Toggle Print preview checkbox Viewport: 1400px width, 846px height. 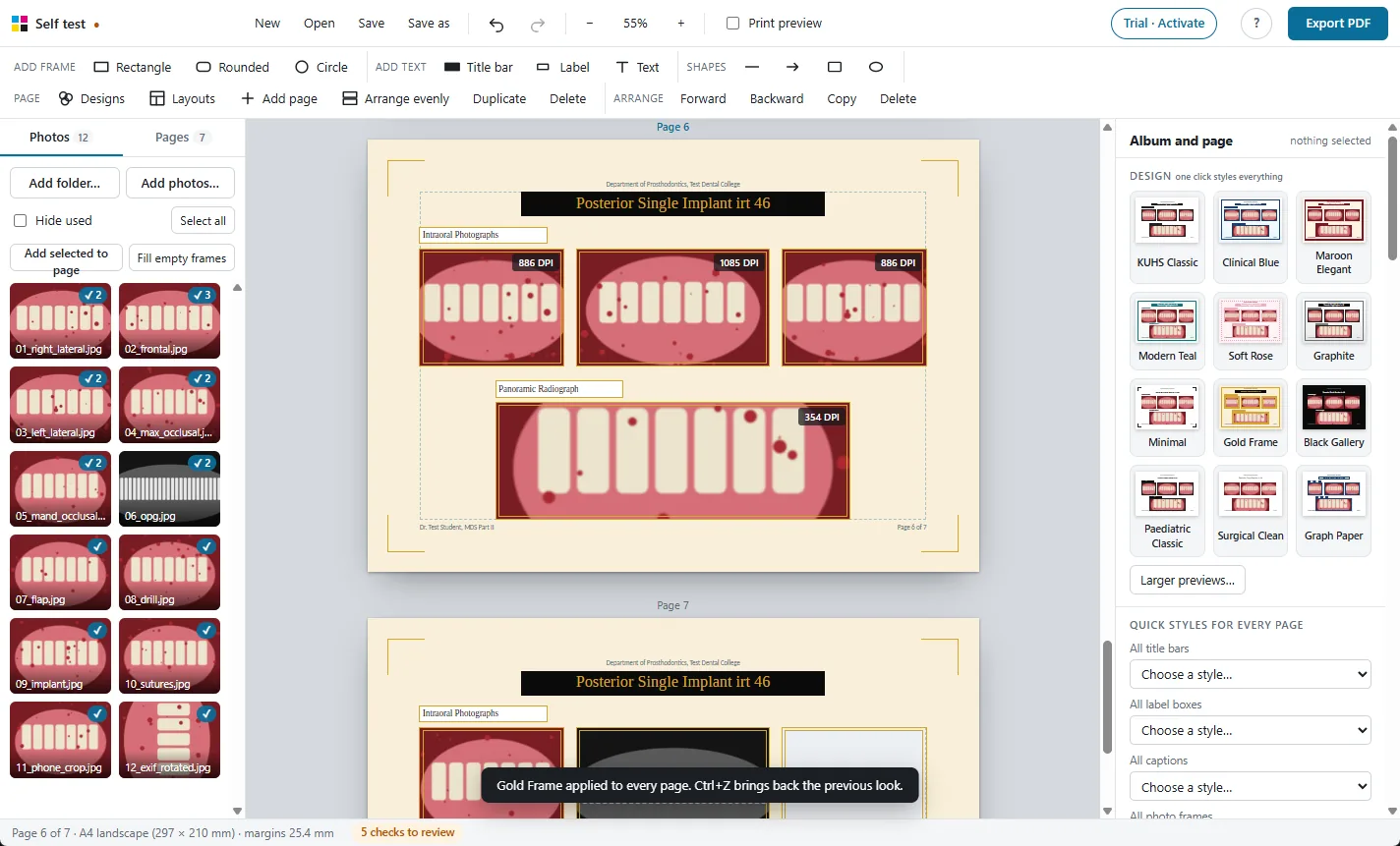(732, 23)
